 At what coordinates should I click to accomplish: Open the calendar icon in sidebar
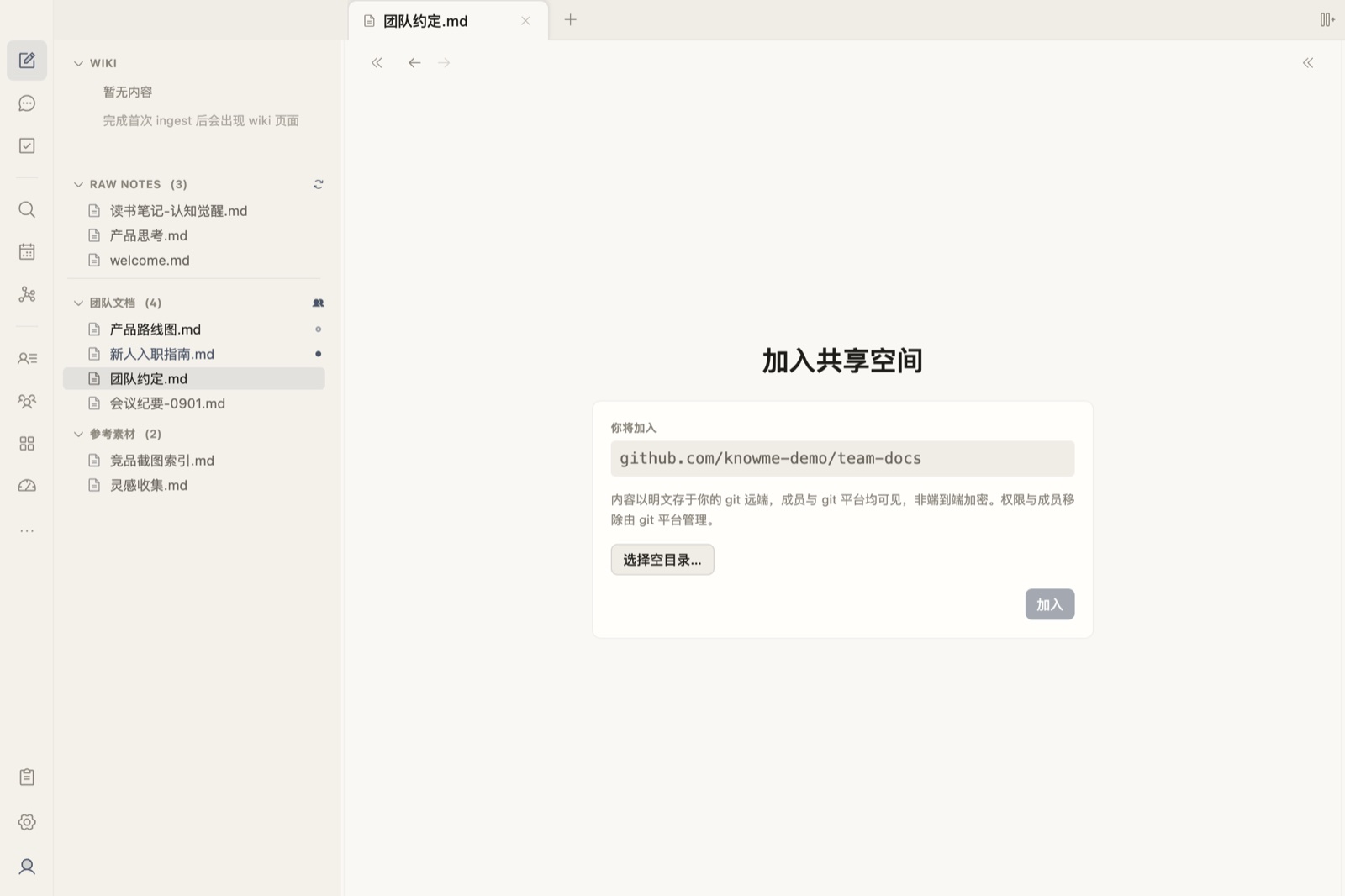(27, 251)
